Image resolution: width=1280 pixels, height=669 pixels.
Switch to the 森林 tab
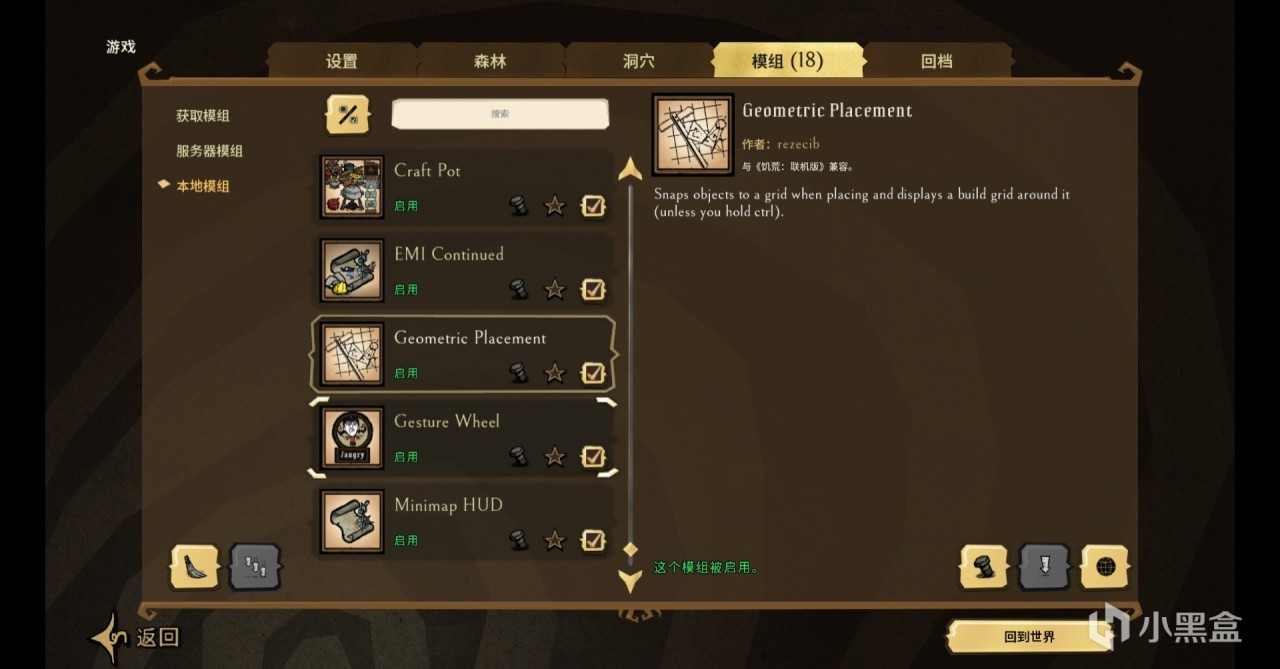point(490,61)
